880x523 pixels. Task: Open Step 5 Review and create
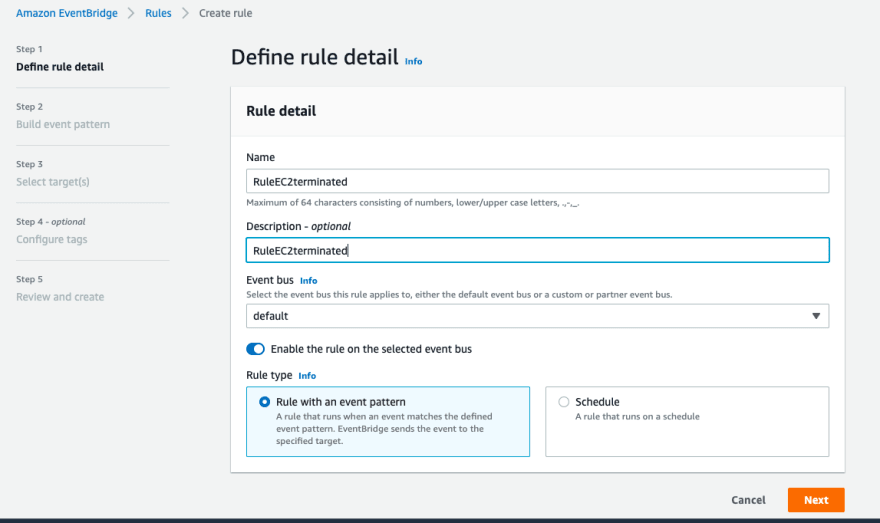coord(60,297)
